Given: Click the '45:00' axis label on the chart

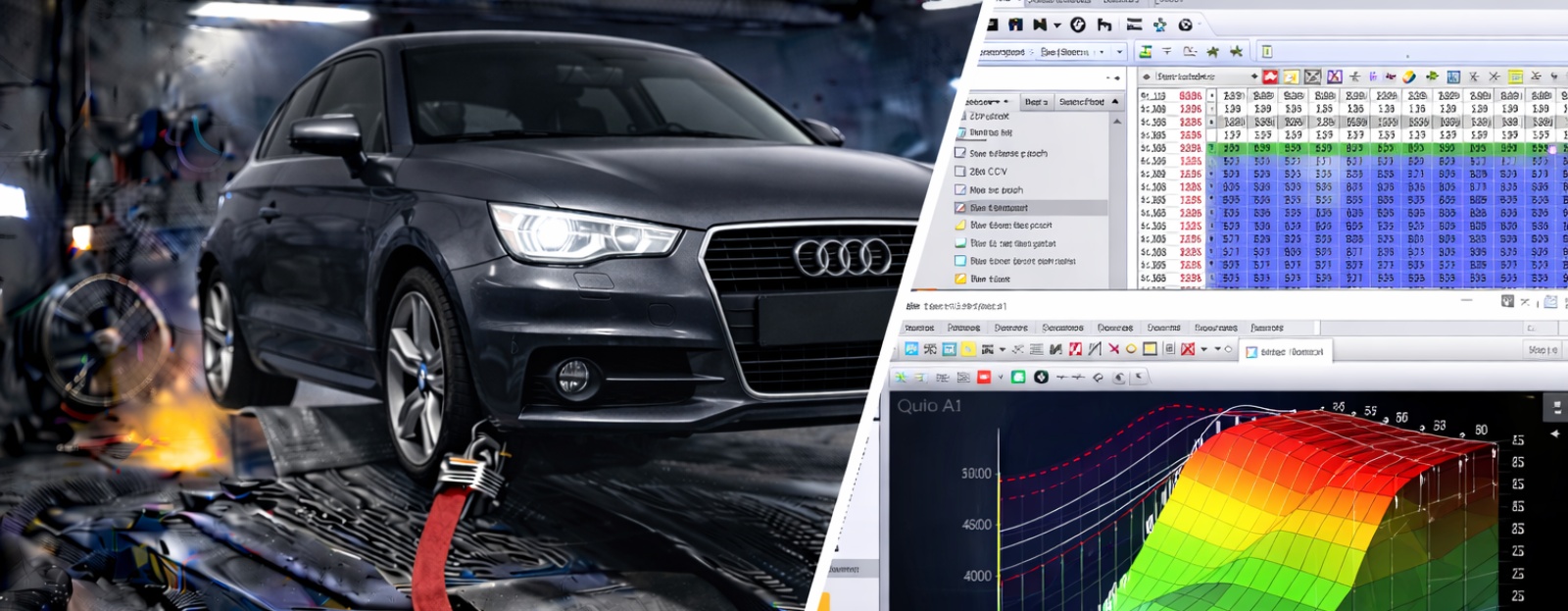Looking at the screenshot, I should tap(977, 525).
